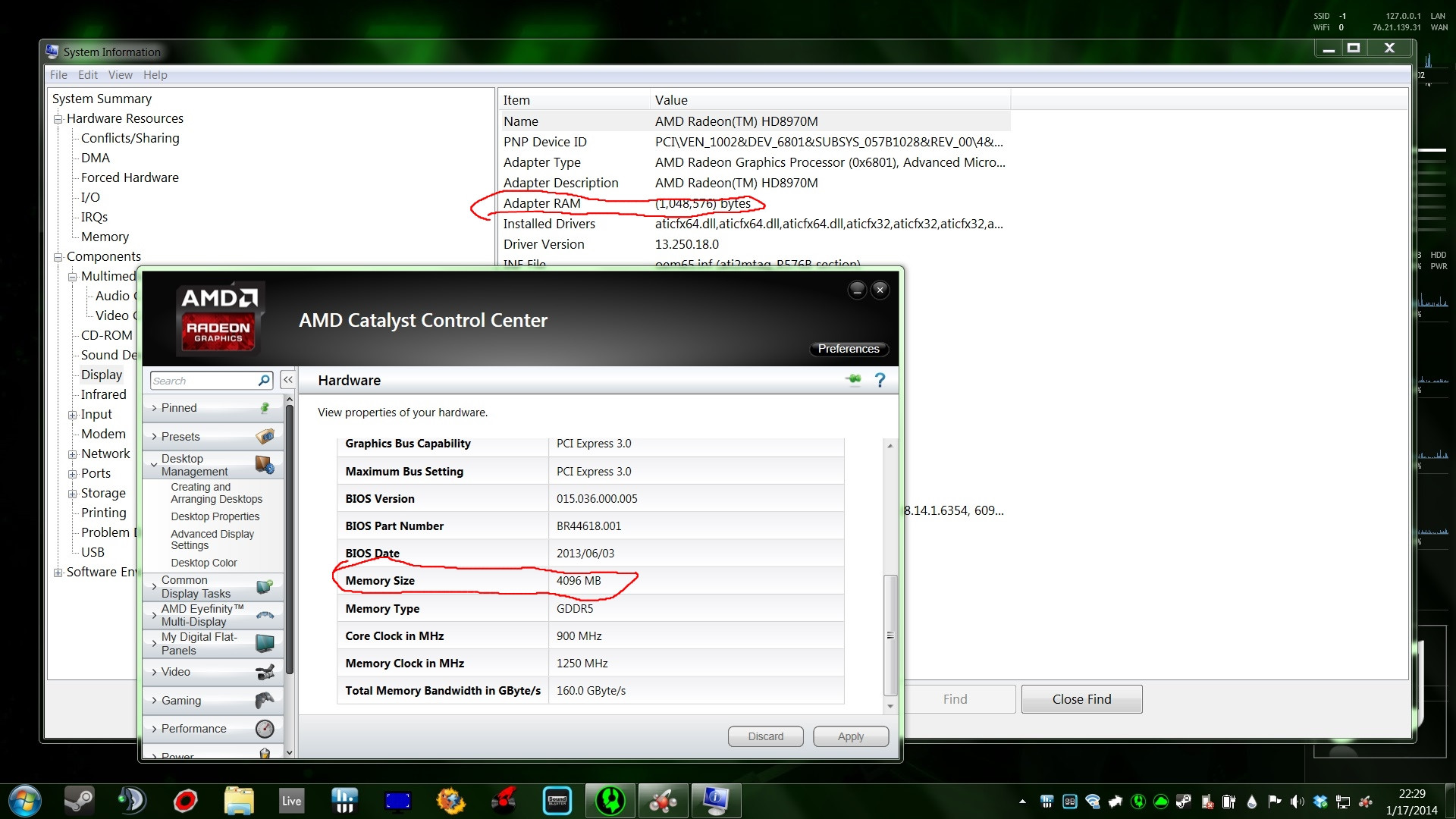Click the Catalyst Search input field
This screenshot has width=1456, height=819.
click(x=205, y=381)
